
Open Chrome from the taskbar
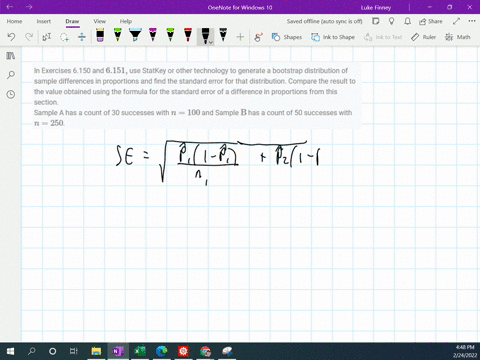coord(205,351)
